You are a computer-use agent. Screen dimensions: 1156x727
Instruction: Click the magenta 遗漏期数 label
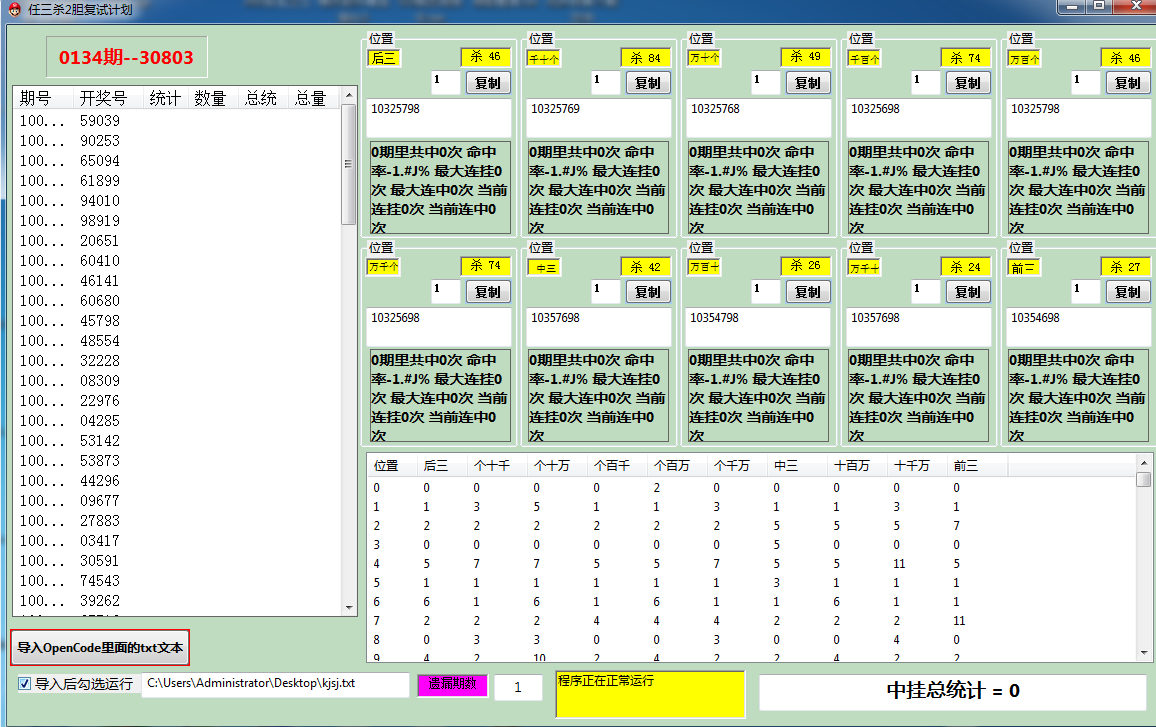(x=453, y=685)
